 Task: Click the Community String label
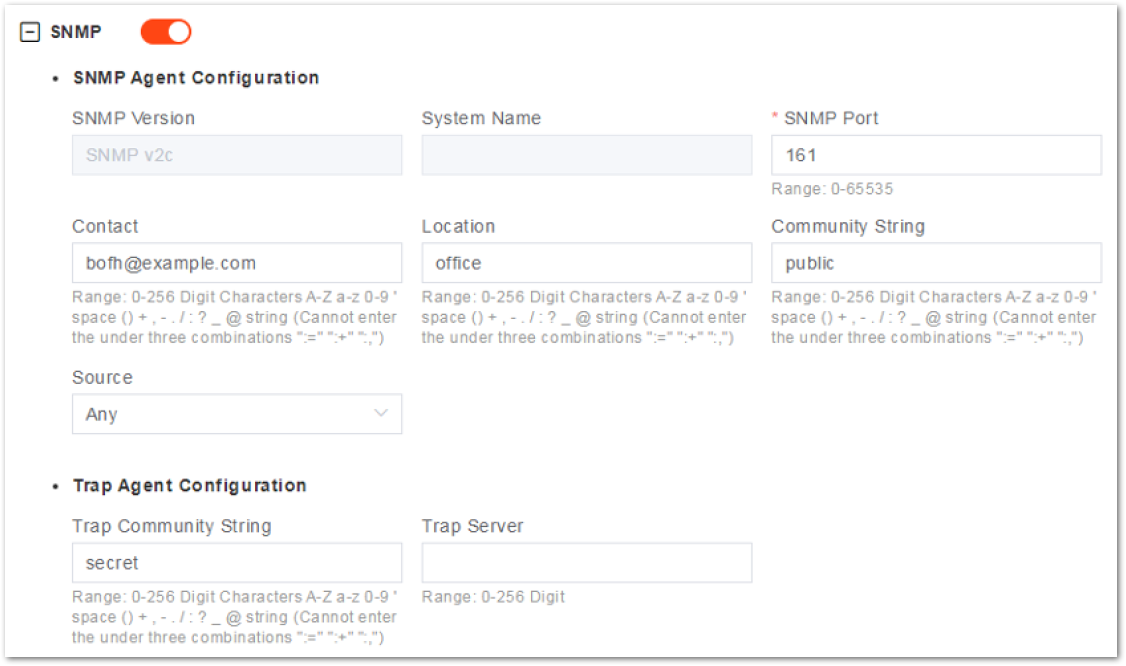848,226
